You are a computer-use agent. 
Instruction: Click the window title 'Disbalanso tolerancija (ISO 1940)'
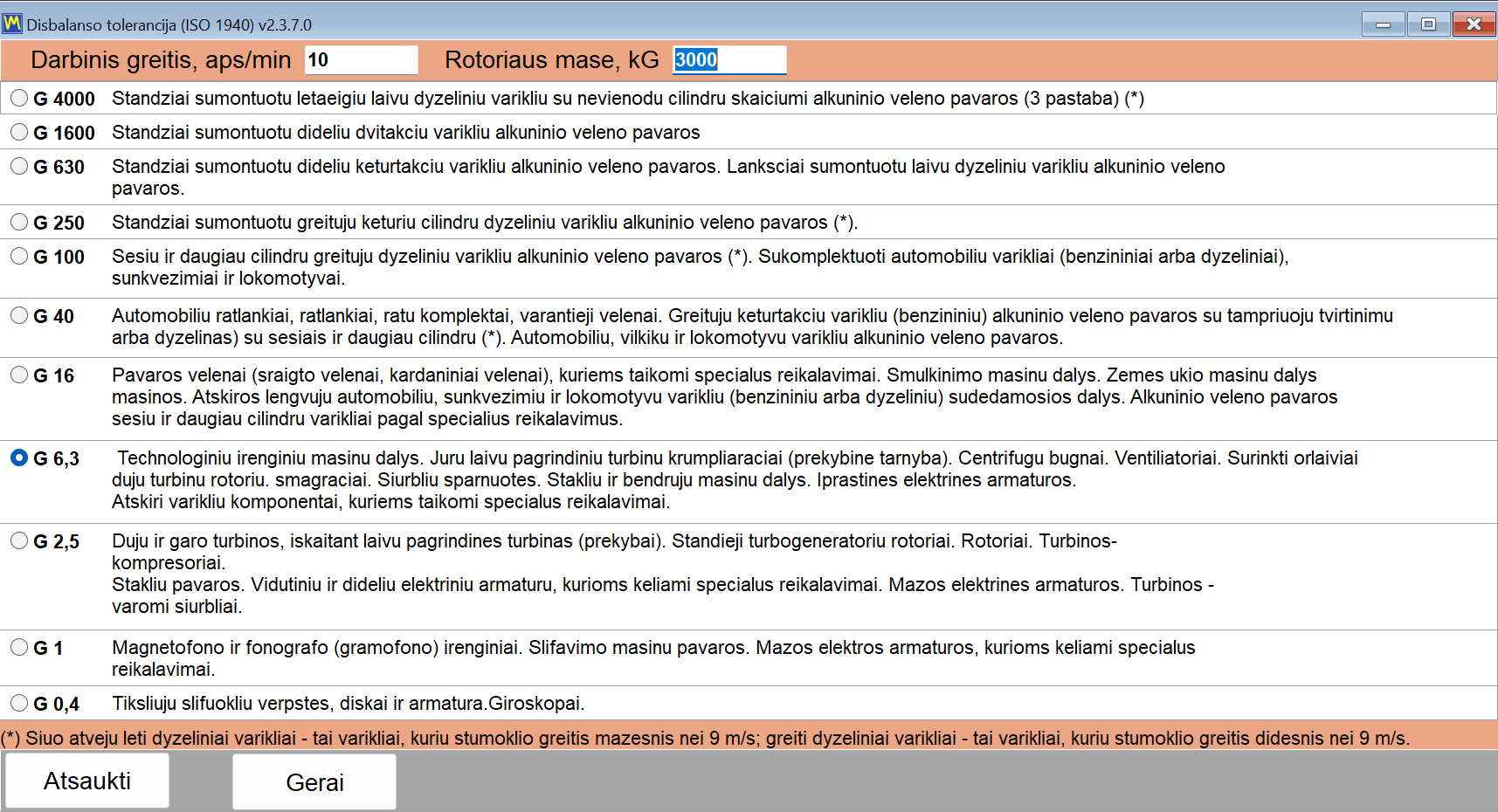tap(169, 25)
